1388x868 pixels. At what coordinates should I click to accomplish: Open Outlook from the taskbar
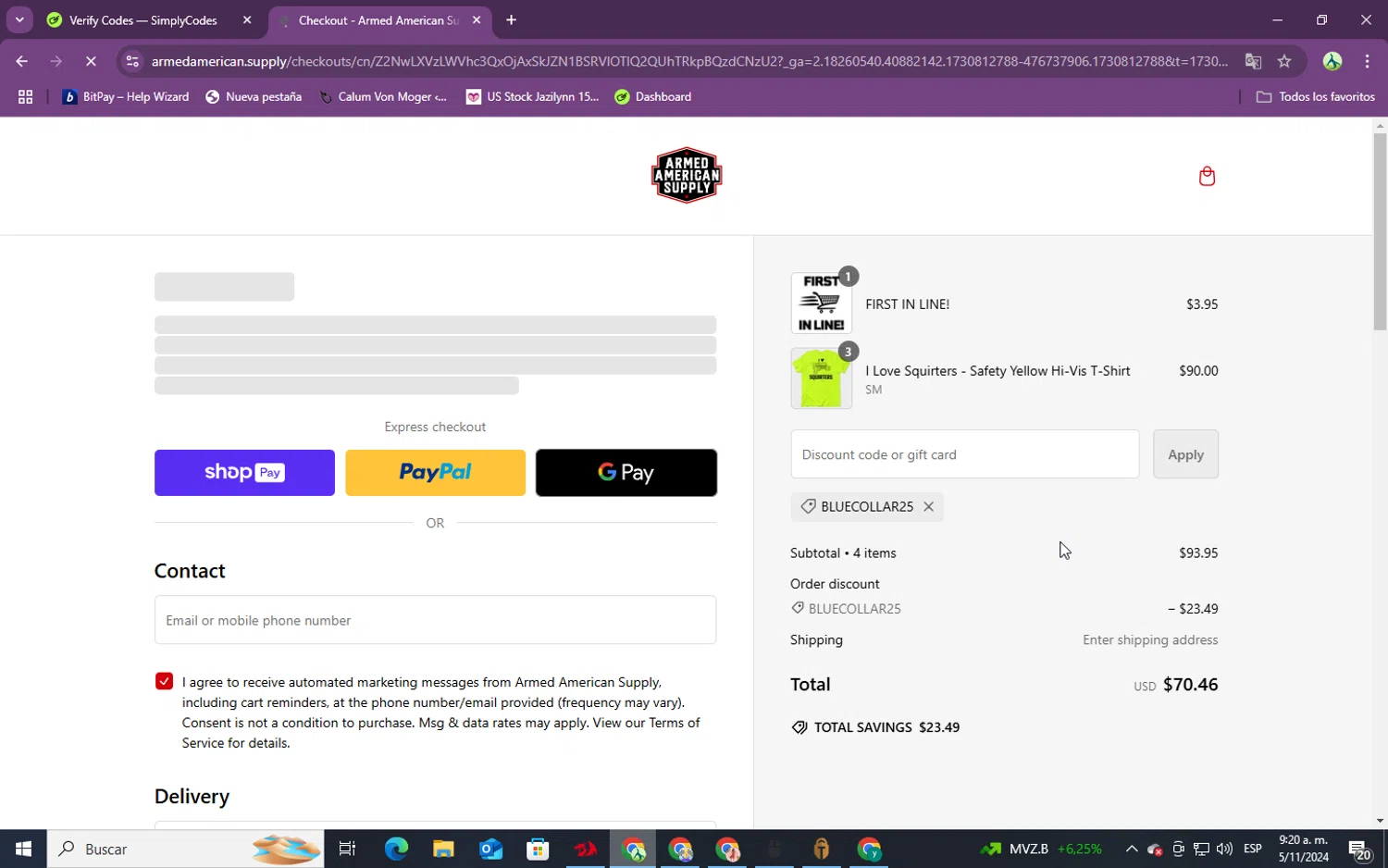490,849
